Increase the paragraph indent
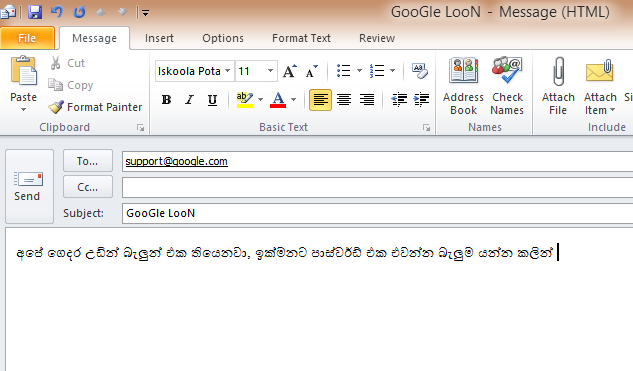The height and width of the screenshot is (371, 633). tap(421, 100)
